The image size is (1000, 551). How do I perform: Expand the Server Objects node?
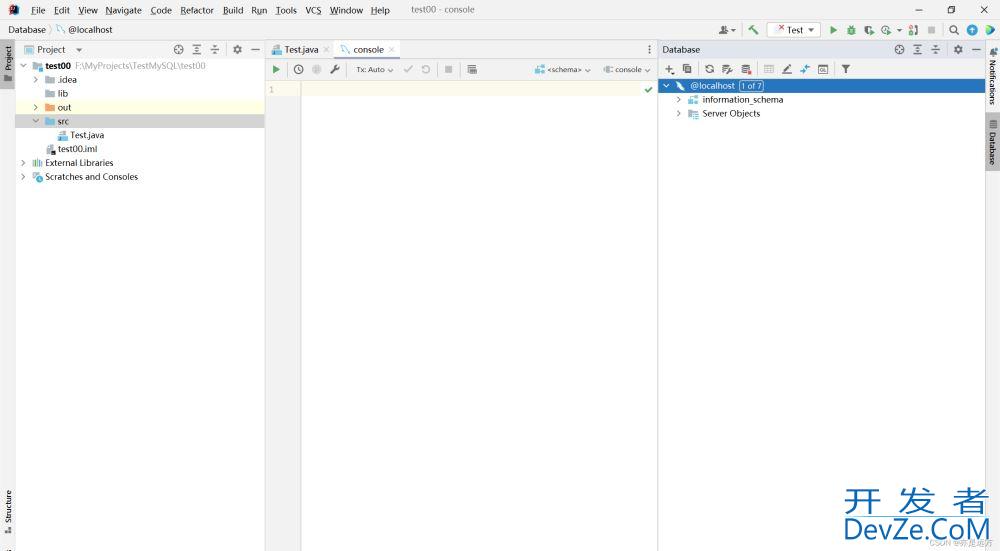click(x=679, y=114)
